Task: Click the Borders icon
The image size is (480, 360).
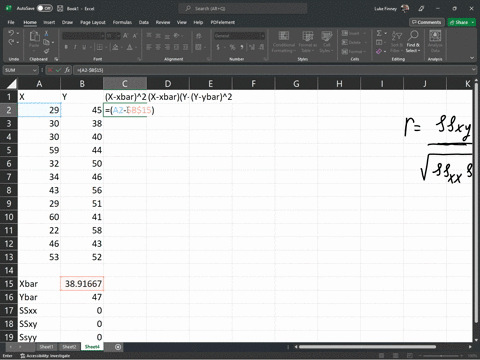Action: (x=99, y=47)
